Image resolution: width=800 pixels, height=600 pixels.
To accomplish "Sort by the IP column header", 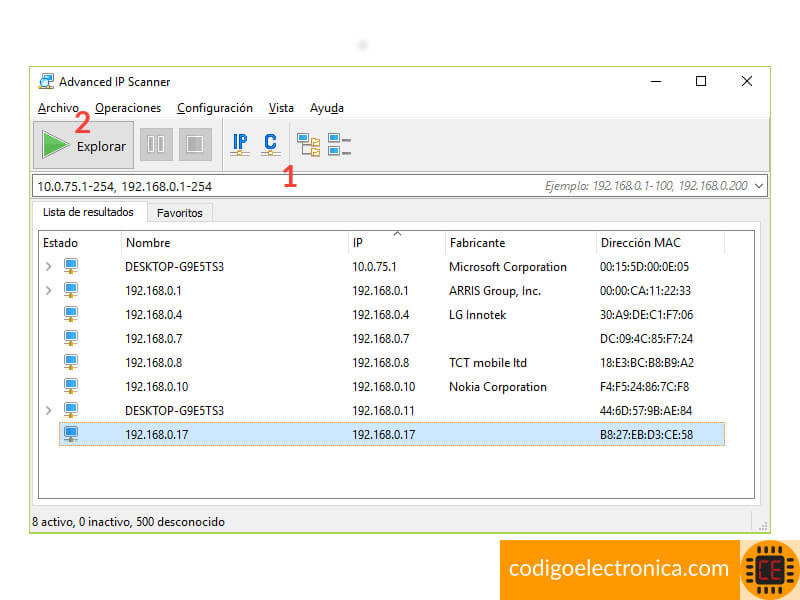I will [397, 243].
